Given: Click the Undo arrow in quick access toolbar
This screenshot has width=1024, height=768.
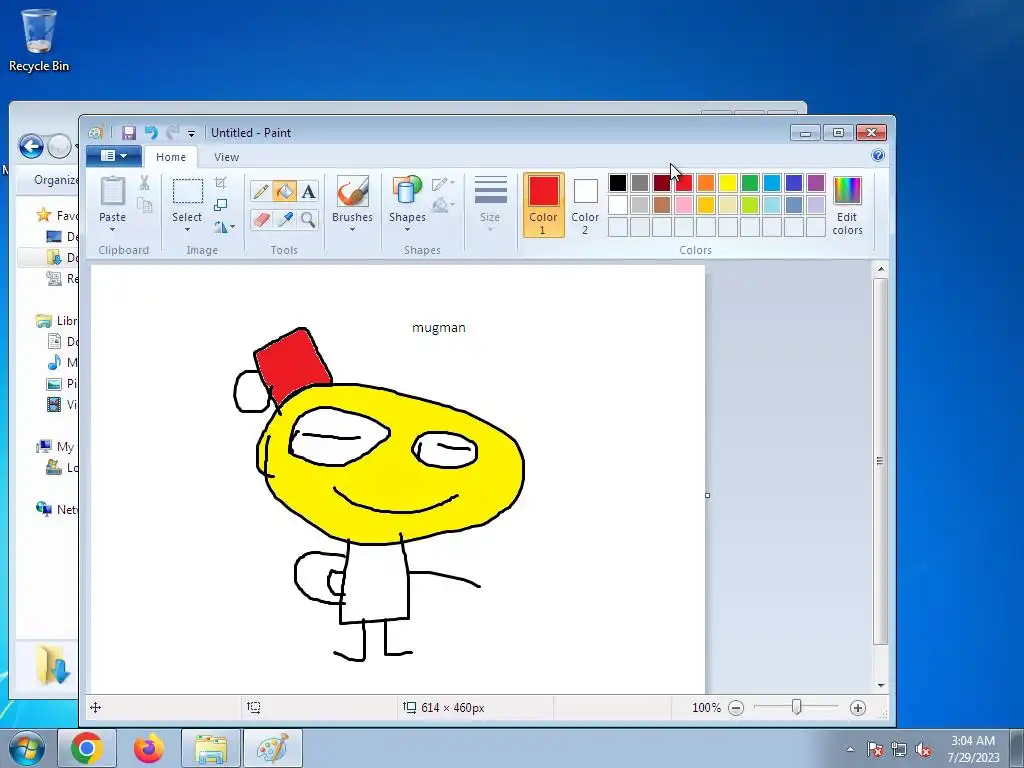Looking at the screenshot, I should pyautogui.click(x=151, y=133).
